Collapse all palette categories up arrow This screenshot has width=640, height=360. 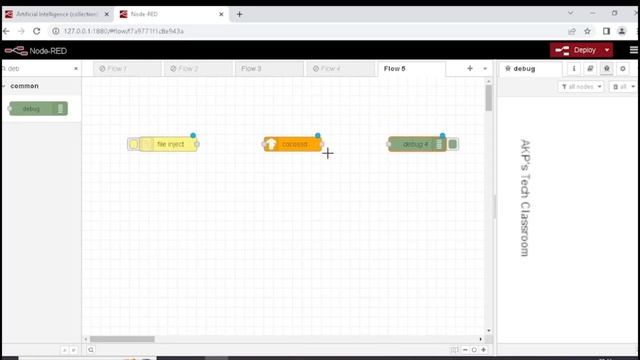pyautogui.click(x=64, y=350)
